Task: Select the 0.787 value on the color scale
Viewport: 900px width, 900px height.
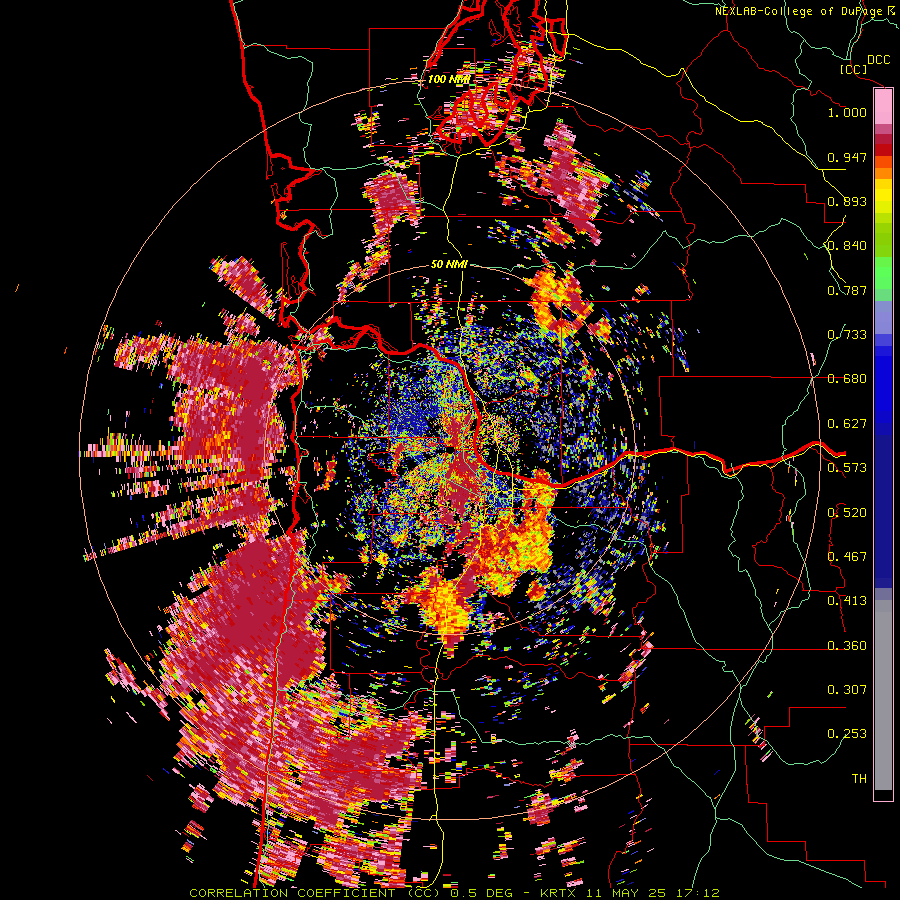Action: [x=847, y=290]
